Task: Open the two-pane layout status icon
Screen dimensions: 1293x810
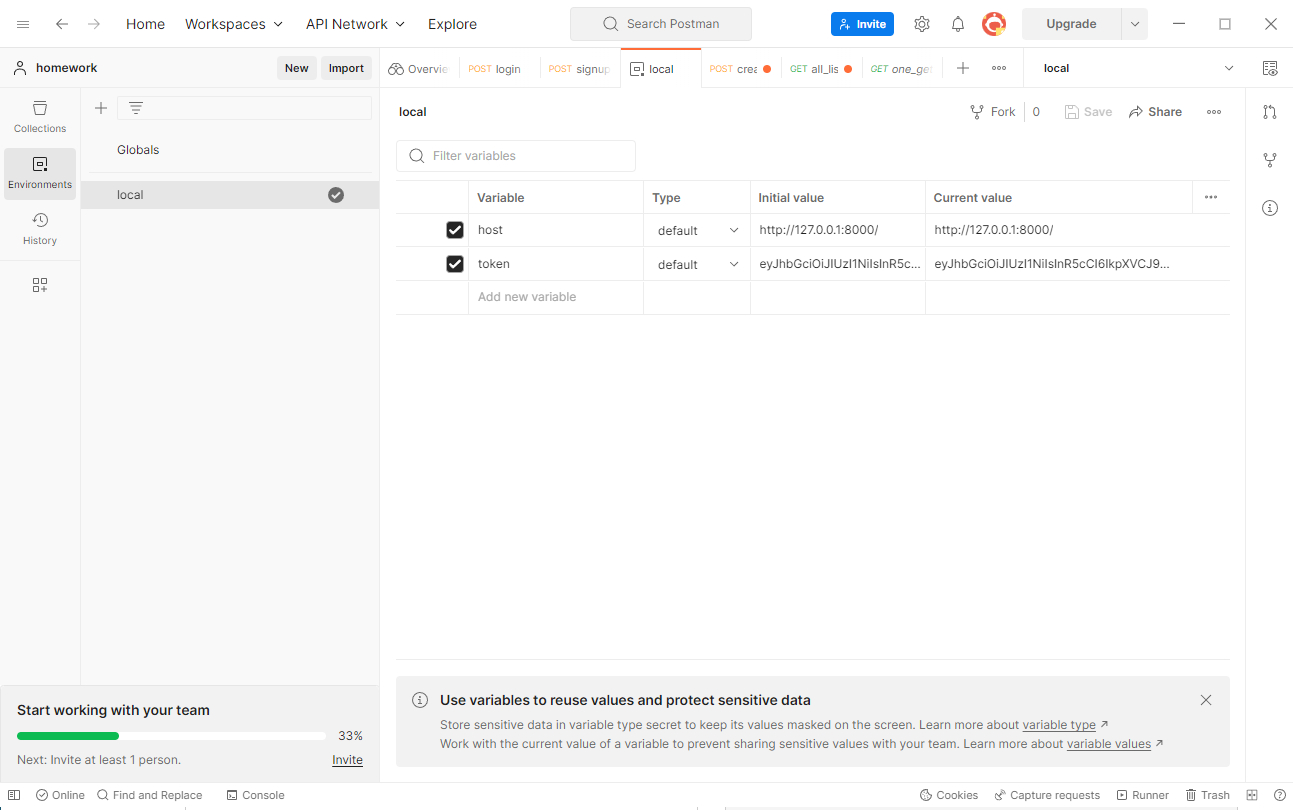Action: [1252, 795]
